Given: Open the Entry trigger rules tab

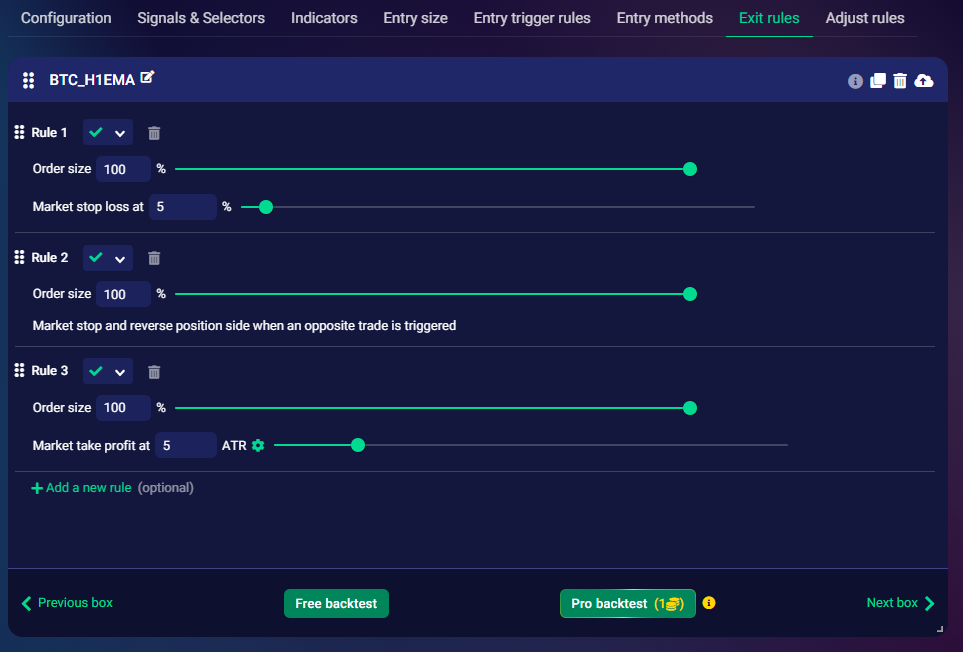Looking at the screenshot, I should 532,18.
